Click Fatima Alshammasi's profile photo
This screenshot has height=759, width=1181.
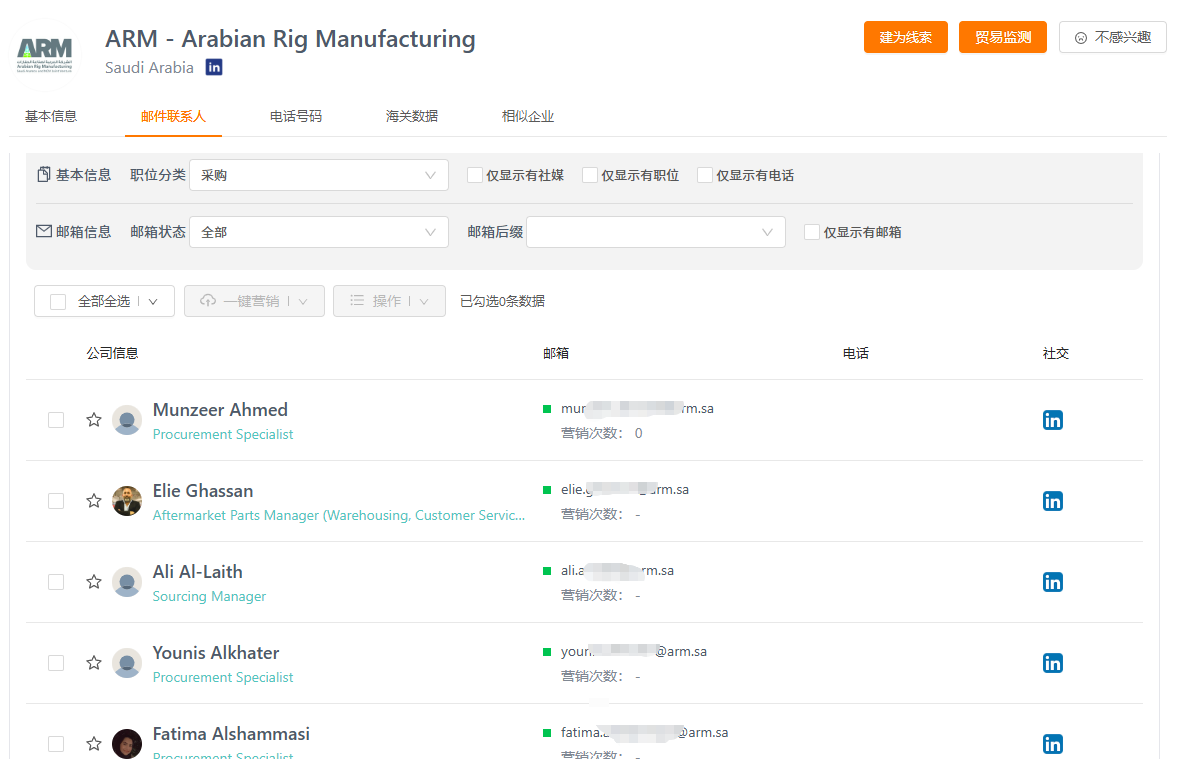tap(127, 744)
